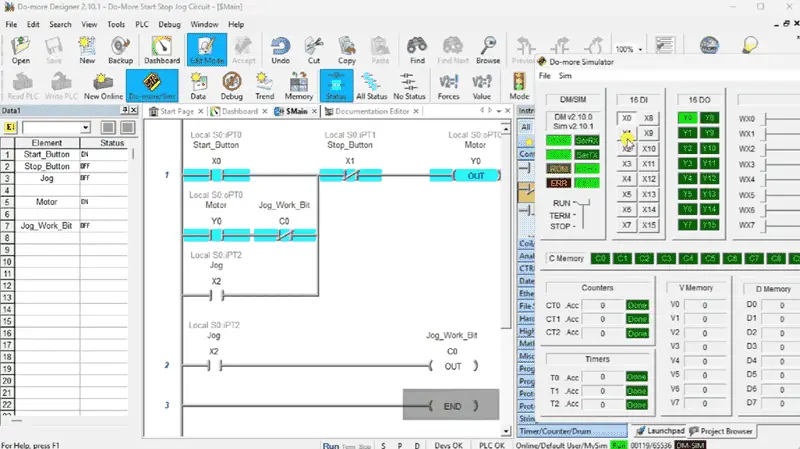800x449 pixels.
Task: Click the All Status icon
Action: (x=371, y=86)
